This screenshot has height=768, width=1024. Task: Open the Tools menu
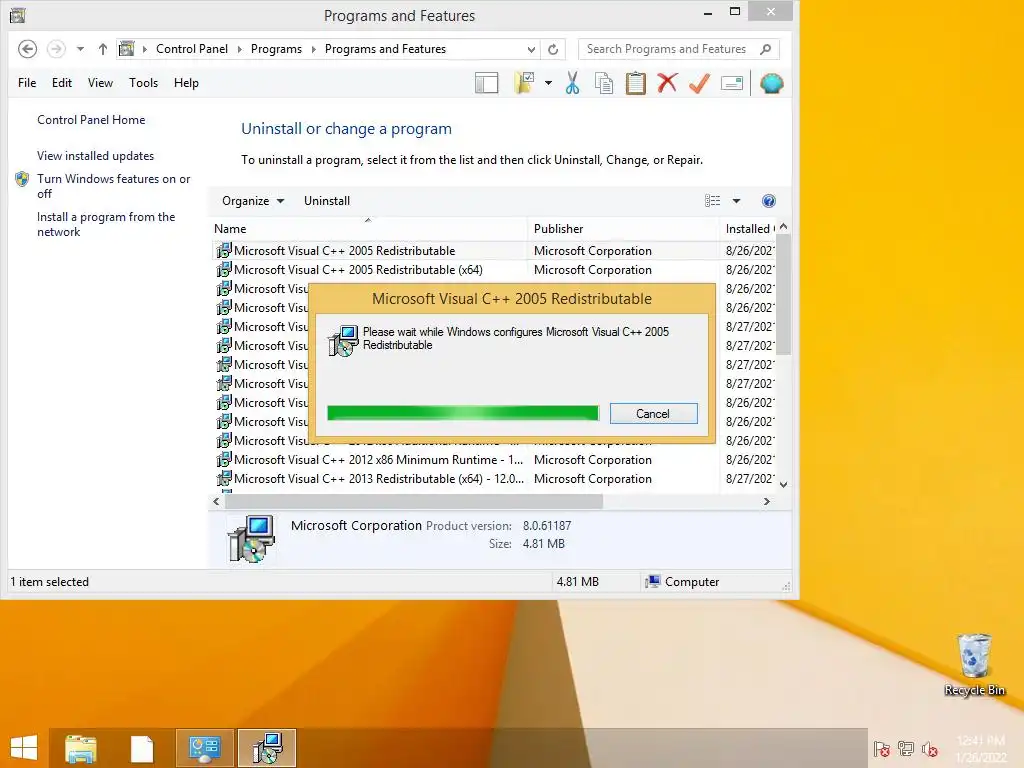coord(144,83)
